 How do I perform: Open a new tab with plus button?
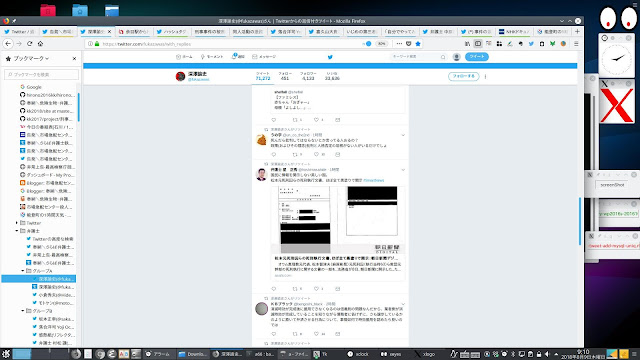[577, 31]
